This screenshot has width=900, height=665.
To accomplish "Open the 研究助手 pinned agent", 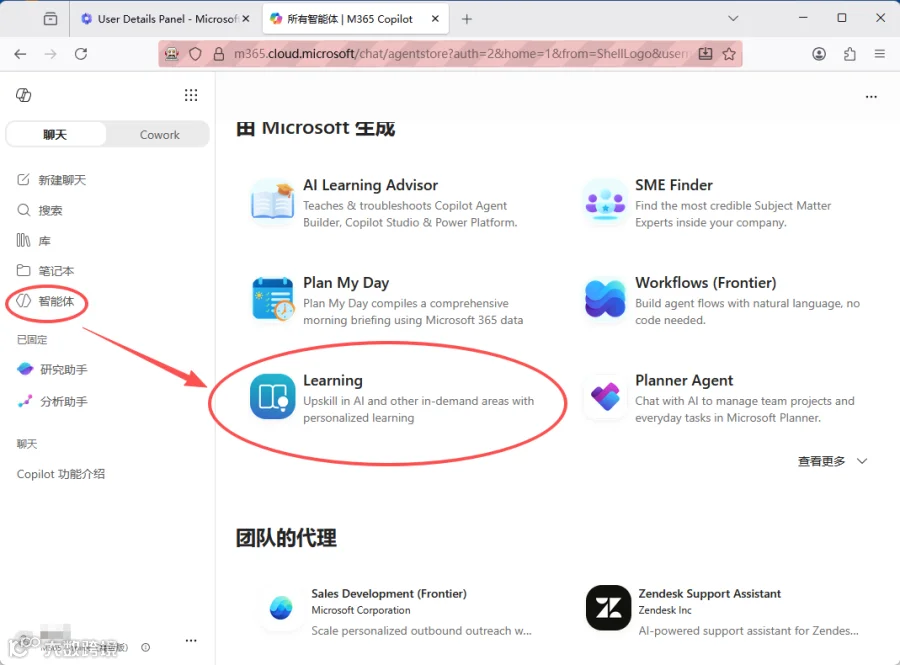I will pyautogui.click(x=64, y=369).
